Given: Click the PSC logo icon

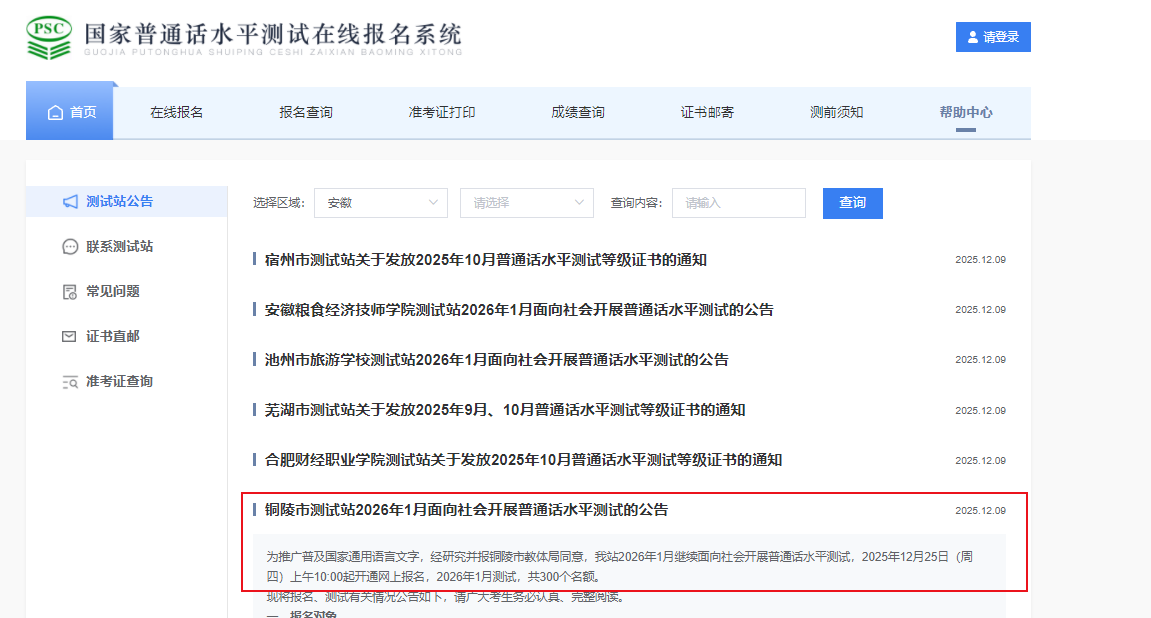Looking at the screenshot, I should point(49,37).
